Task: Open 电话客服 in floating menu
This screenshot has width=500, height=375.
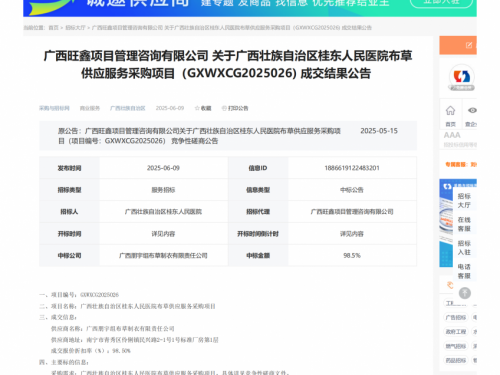Action: coord(464,271)
